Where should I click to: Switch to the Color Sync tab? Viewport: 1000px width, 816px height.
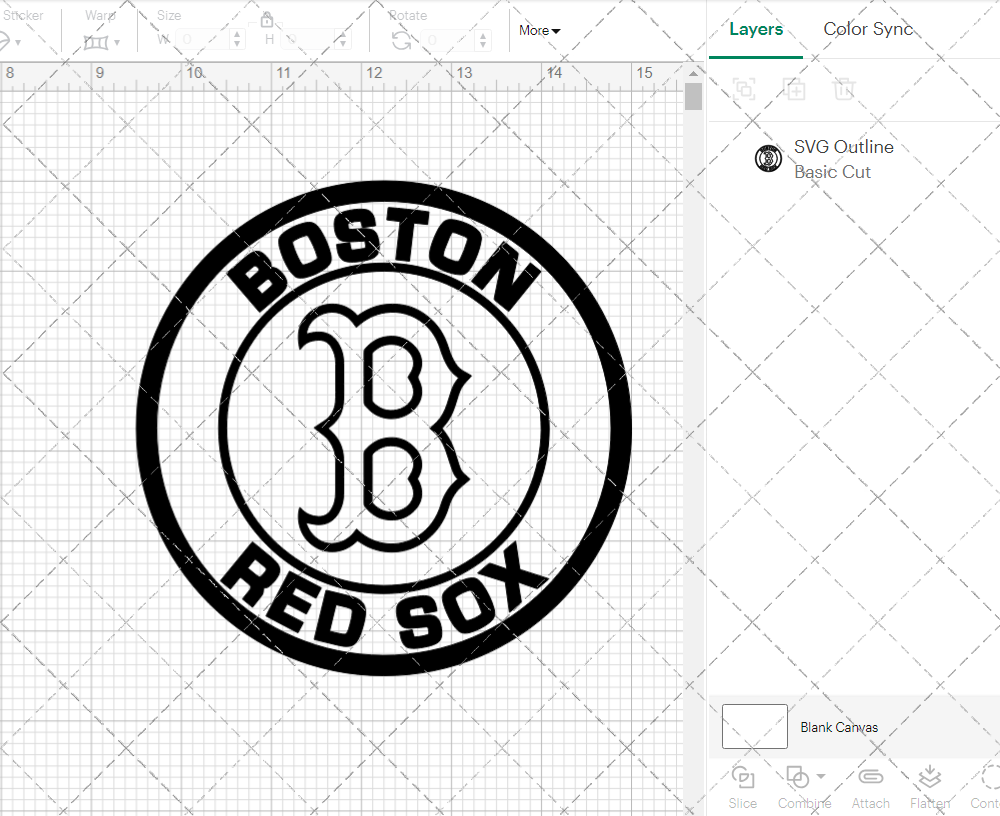pos(868,29)
